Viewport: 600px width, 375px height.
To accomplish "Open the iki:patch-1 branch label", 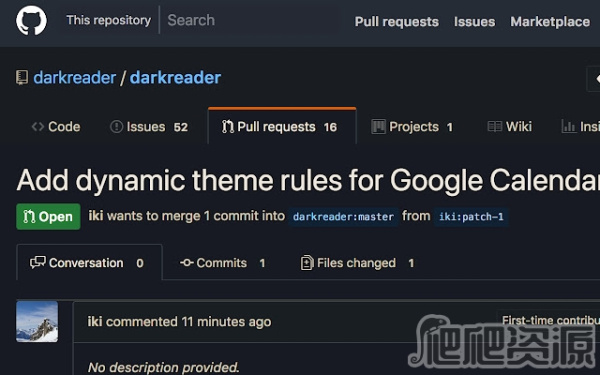I will 471,217.
